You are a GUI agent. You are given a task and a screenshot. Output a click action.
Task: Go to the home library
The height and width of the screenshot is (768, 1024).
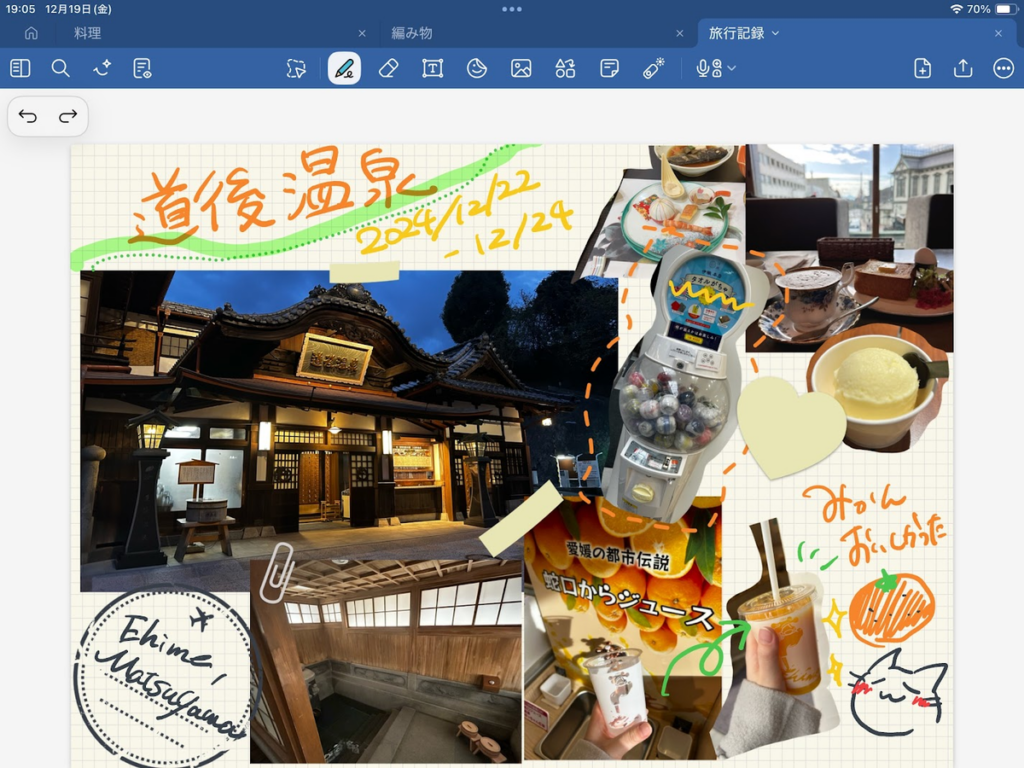tap(31, 33)
